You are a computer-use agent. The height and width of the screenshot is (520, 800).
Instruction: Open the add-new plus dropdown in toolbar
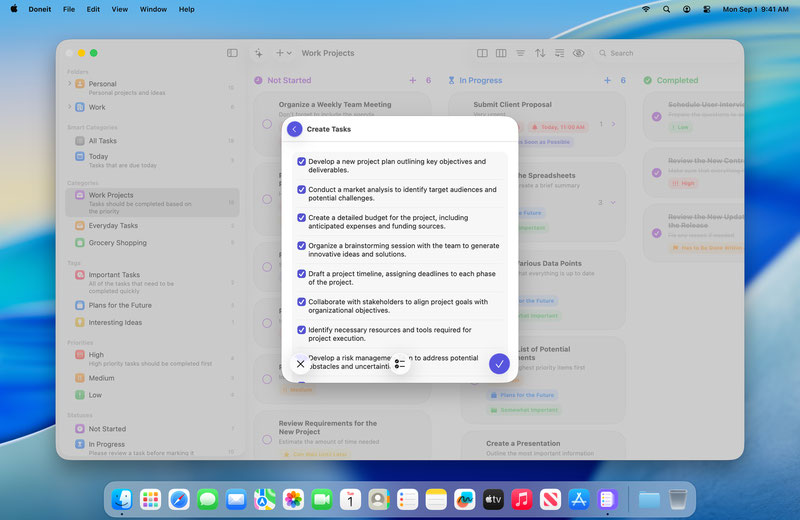[284, 53]
